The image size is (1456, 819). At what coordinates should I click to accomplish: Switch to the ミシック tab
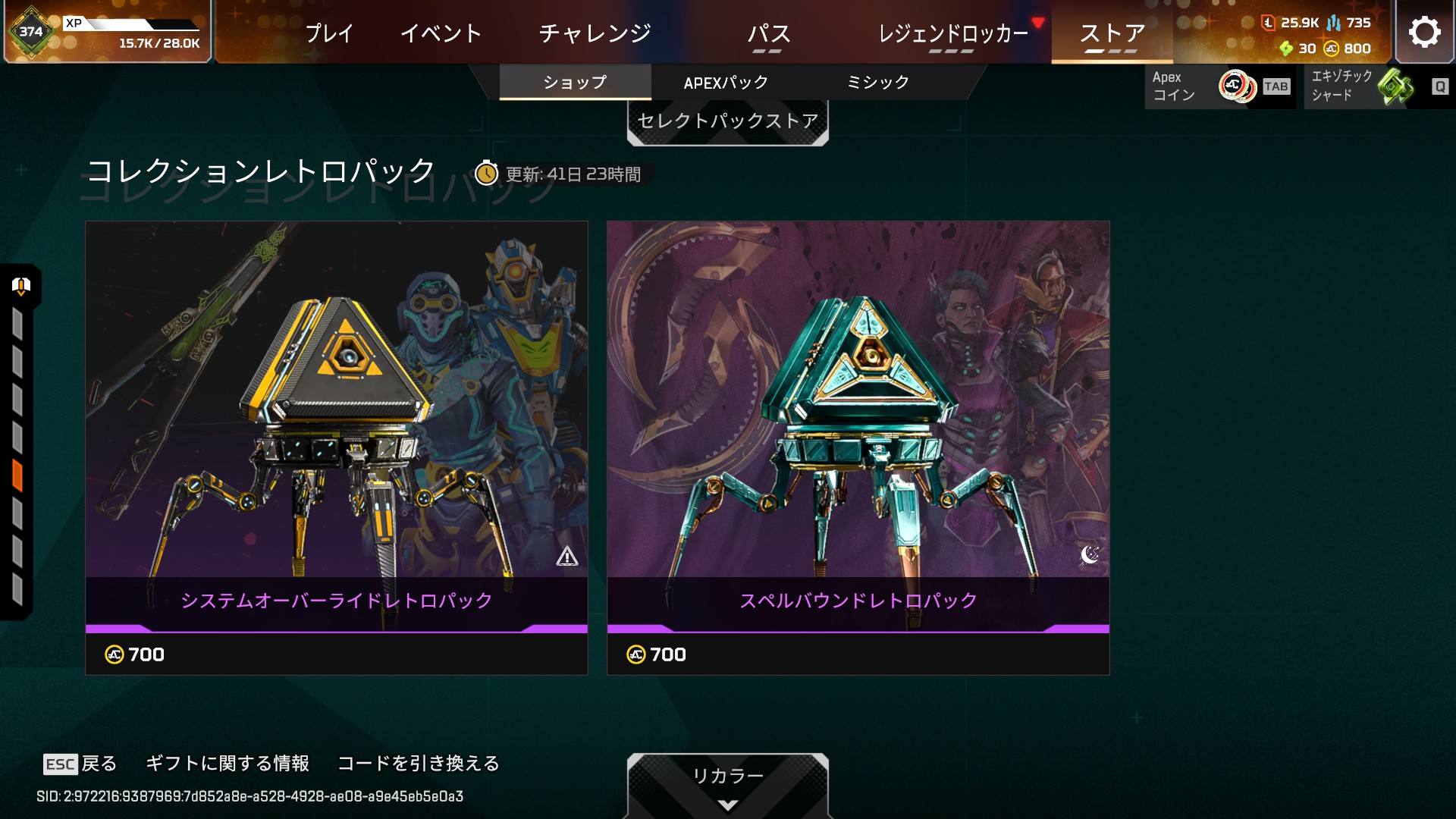[877, 82]
